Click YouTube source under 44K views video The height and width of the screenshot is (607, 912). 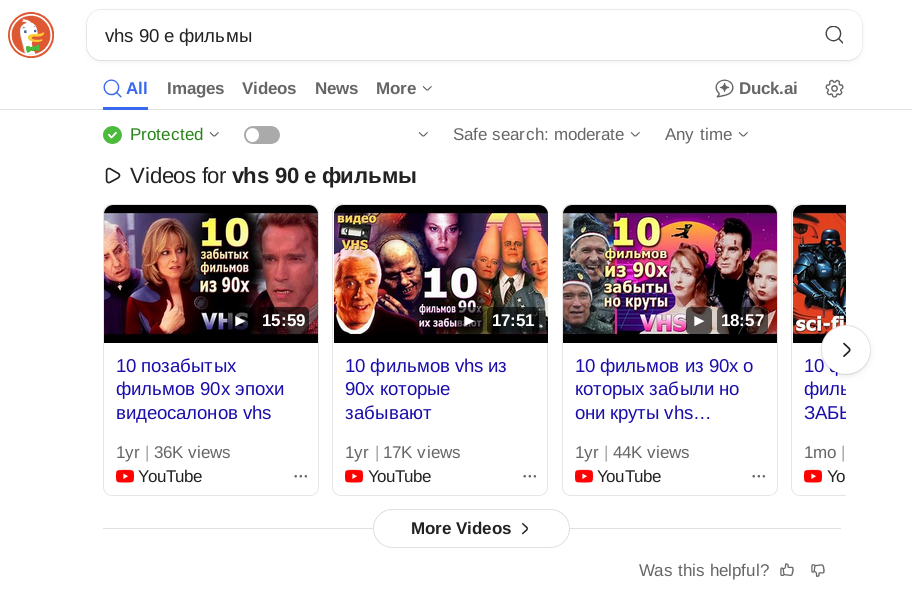618,476
